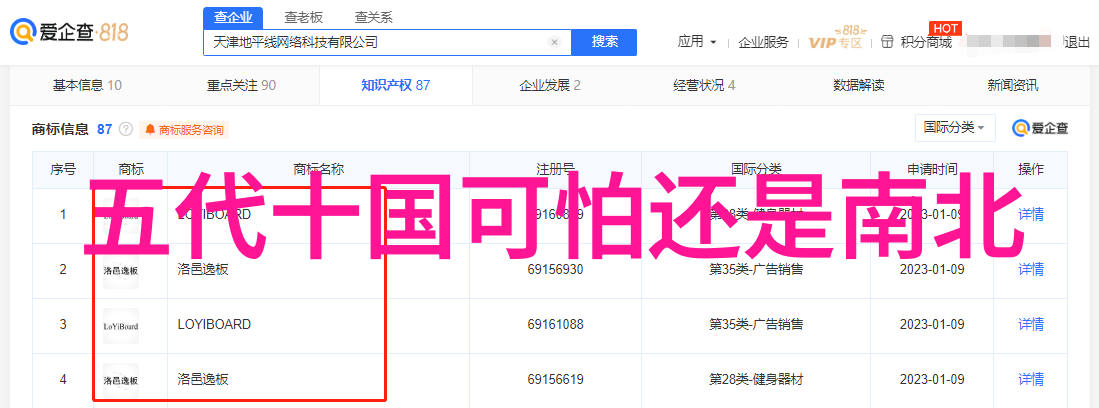Open 详情 for registration 69156930
Screen dimensions: 1099x408
(1030, 269)
